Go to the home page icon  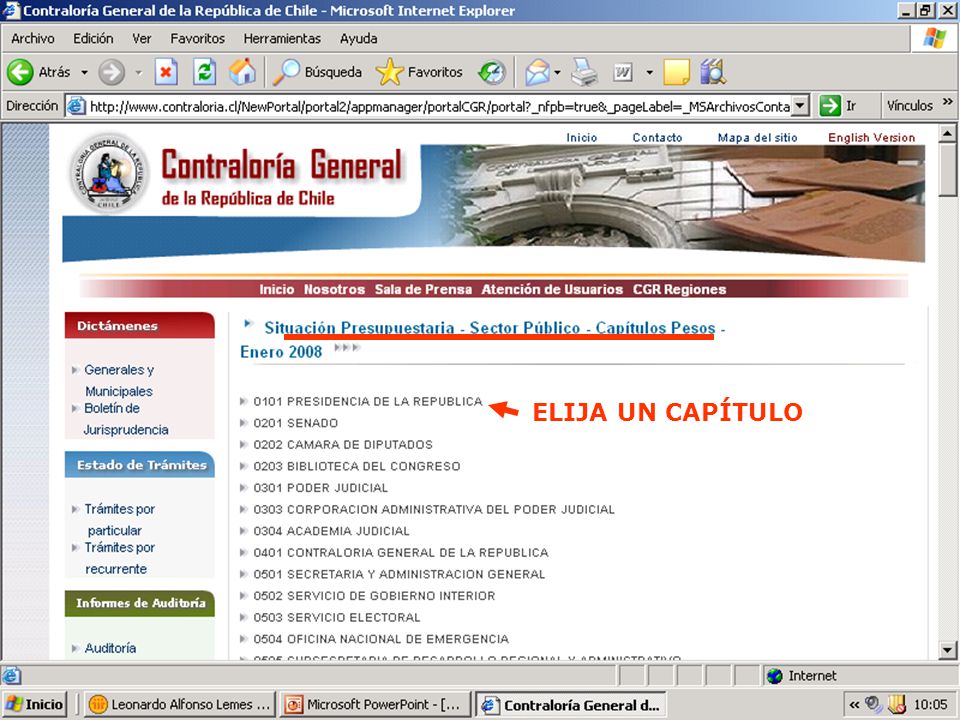click(x=242, y=72)
